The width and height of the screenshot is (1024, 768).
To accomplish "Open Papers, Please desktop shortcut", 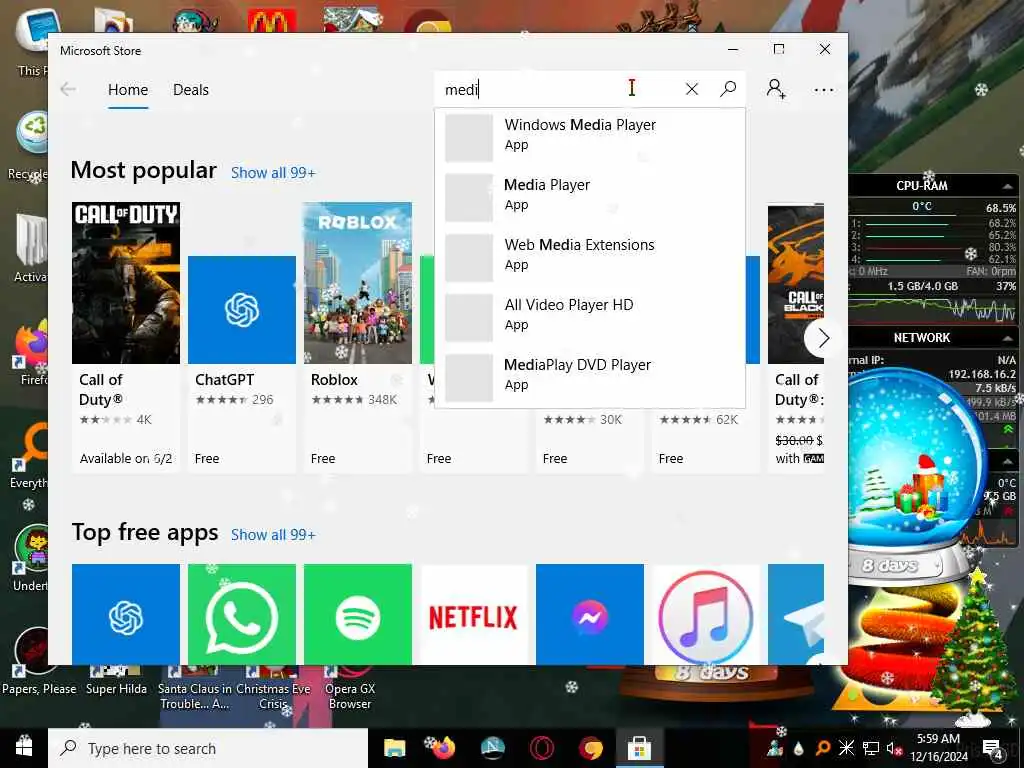I will (x=39, y=663).
